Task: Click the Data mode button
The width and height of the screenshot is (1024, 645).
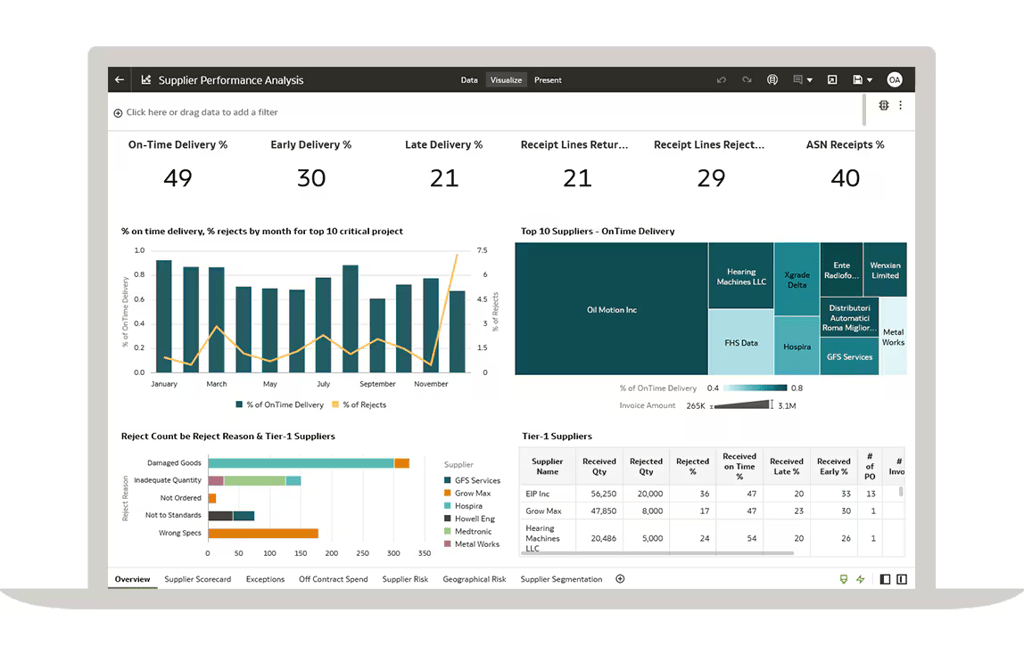Action: point(469,80)
